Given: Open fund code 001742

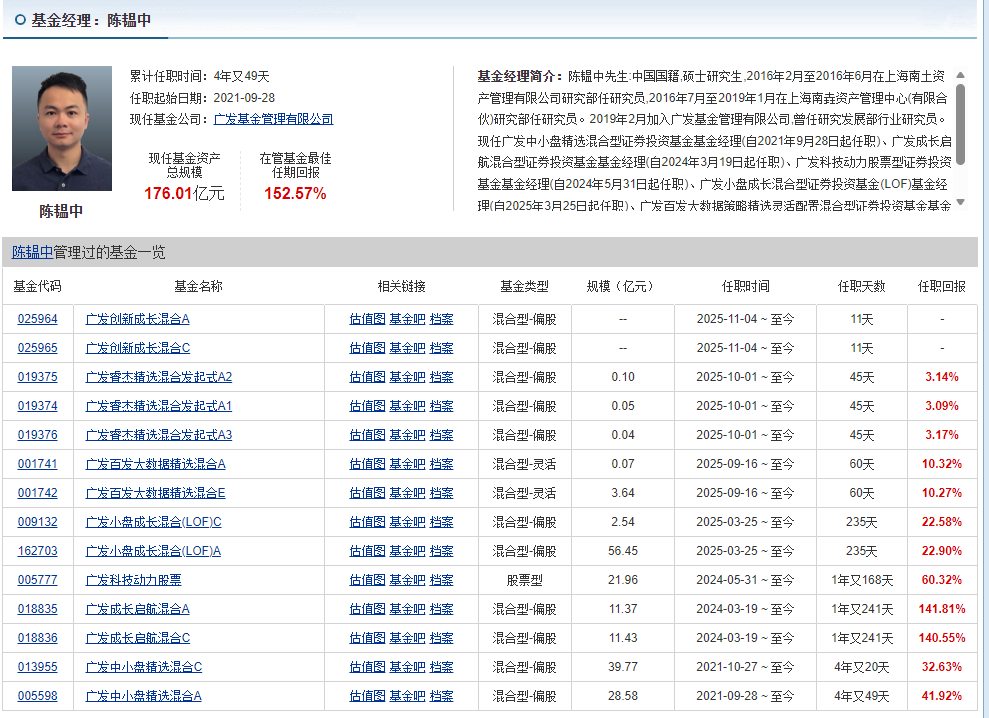Looking at the screenshot, I should click(x=37, y=493).
